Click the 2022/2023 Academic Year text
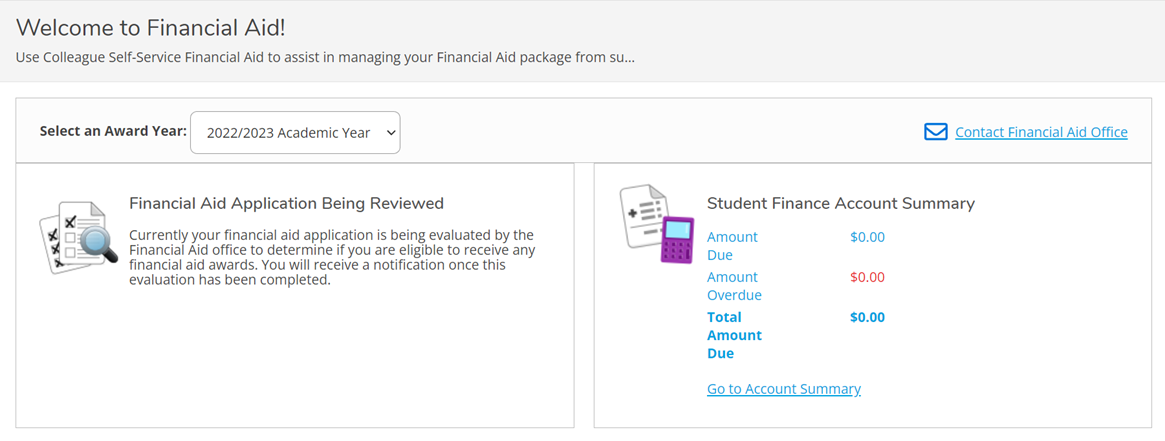1165x441 pixels. click(x=288, y=133)
